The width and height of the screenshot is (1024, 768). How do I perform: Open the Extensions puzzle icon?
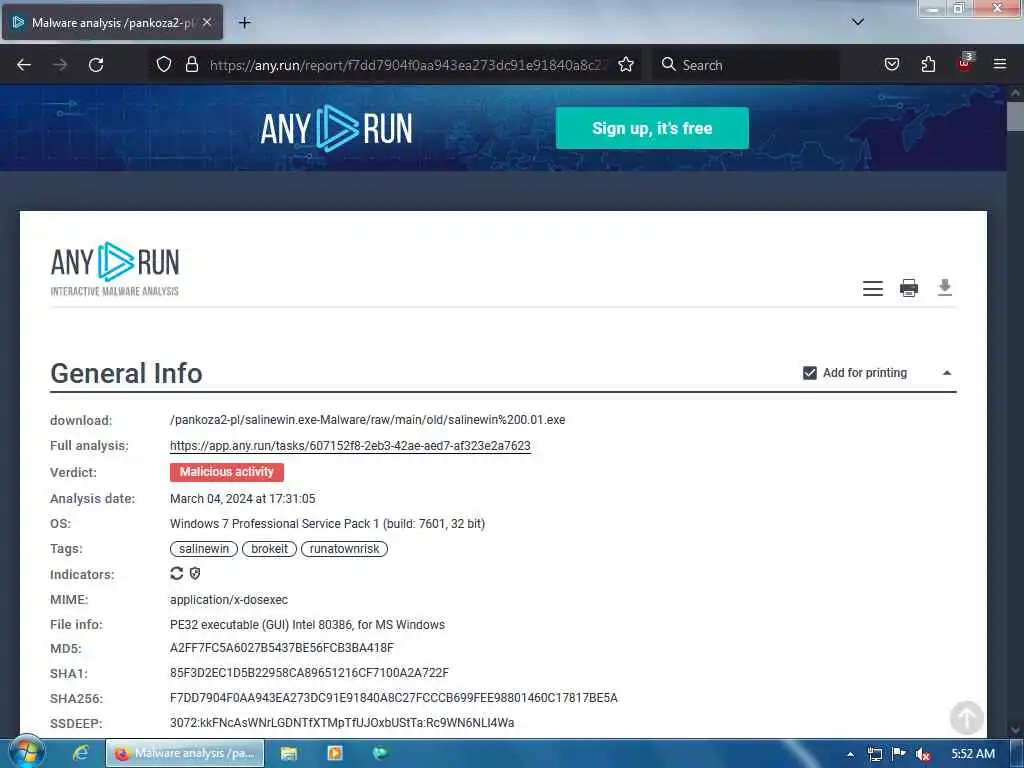click(x=928, y=65)
